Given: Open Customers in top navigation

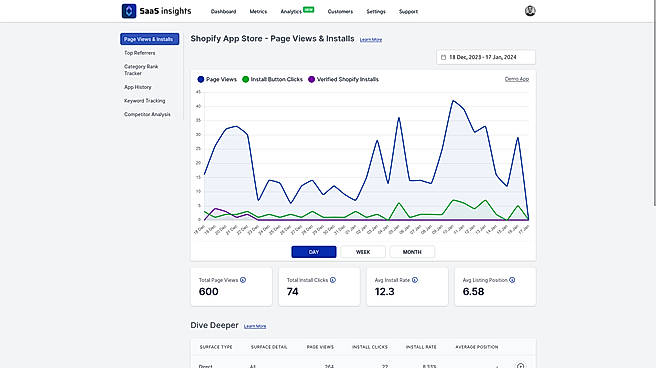Looking at the screenshot, I should (340, 12).
